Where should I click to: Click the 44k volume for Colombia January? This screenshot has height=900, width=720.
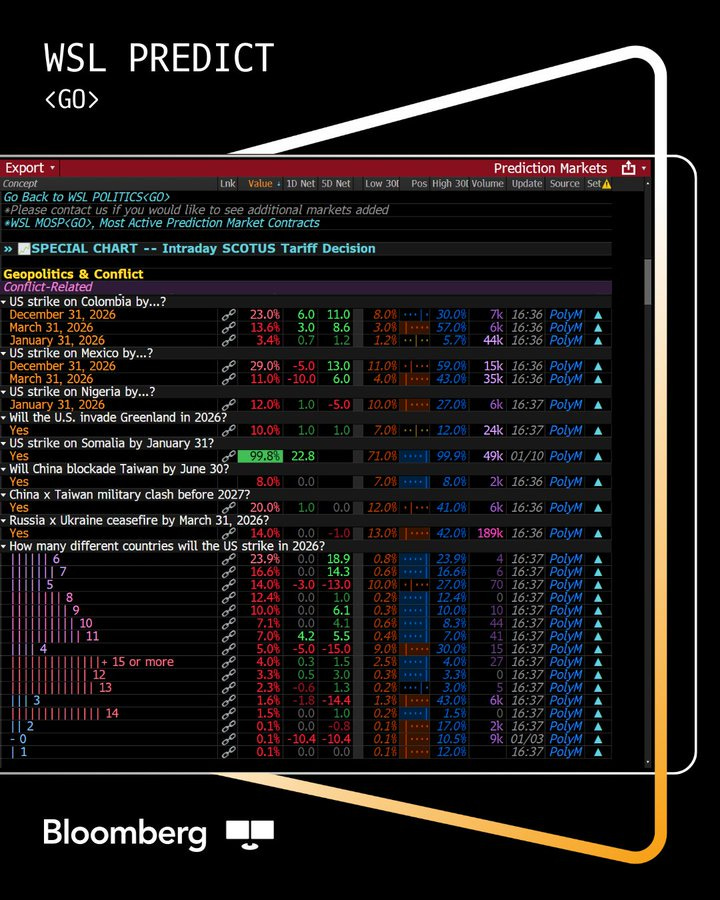point(493,340)
